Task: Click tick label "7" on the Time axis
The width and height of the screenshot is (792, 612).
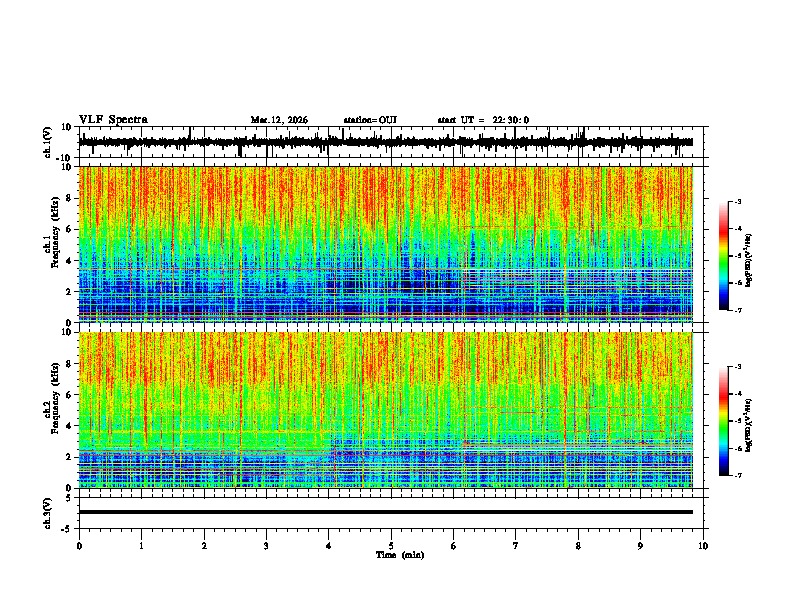Action: (x=516, y=546)
